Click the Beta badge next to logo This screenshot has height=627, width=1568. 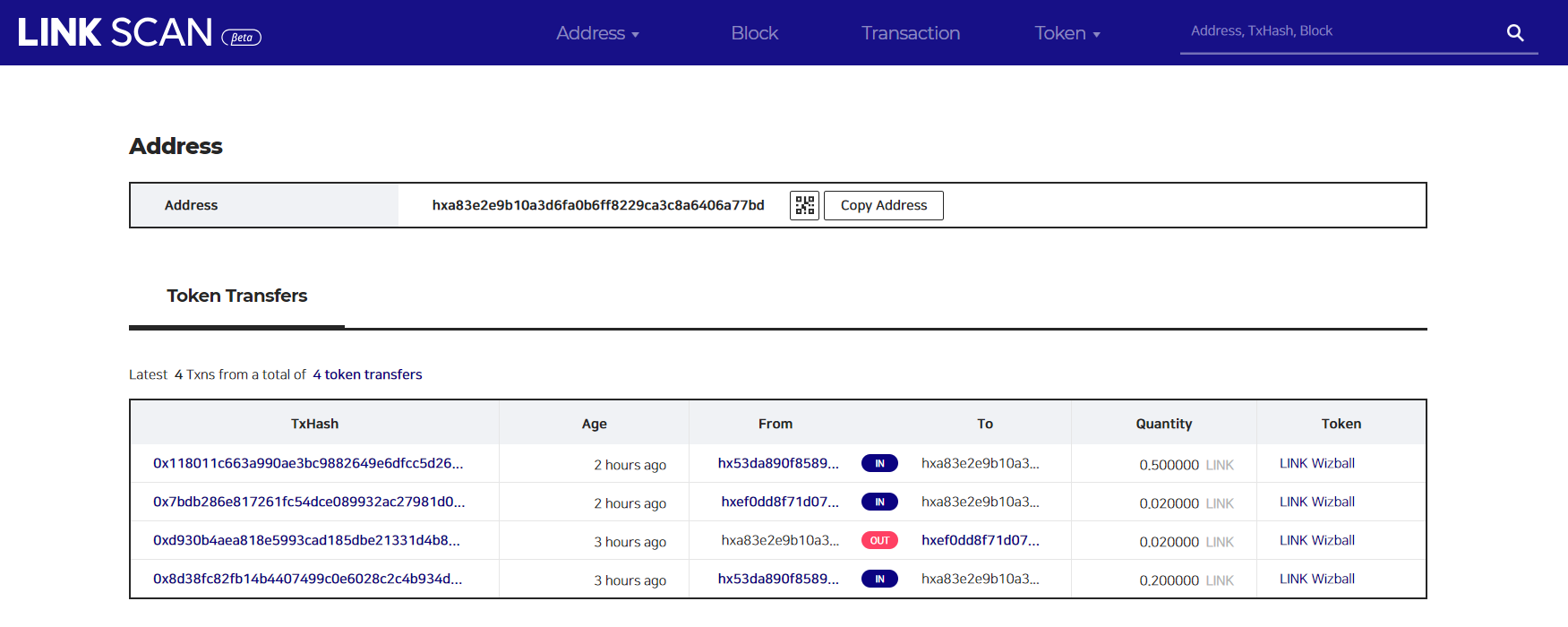point(241,38)
